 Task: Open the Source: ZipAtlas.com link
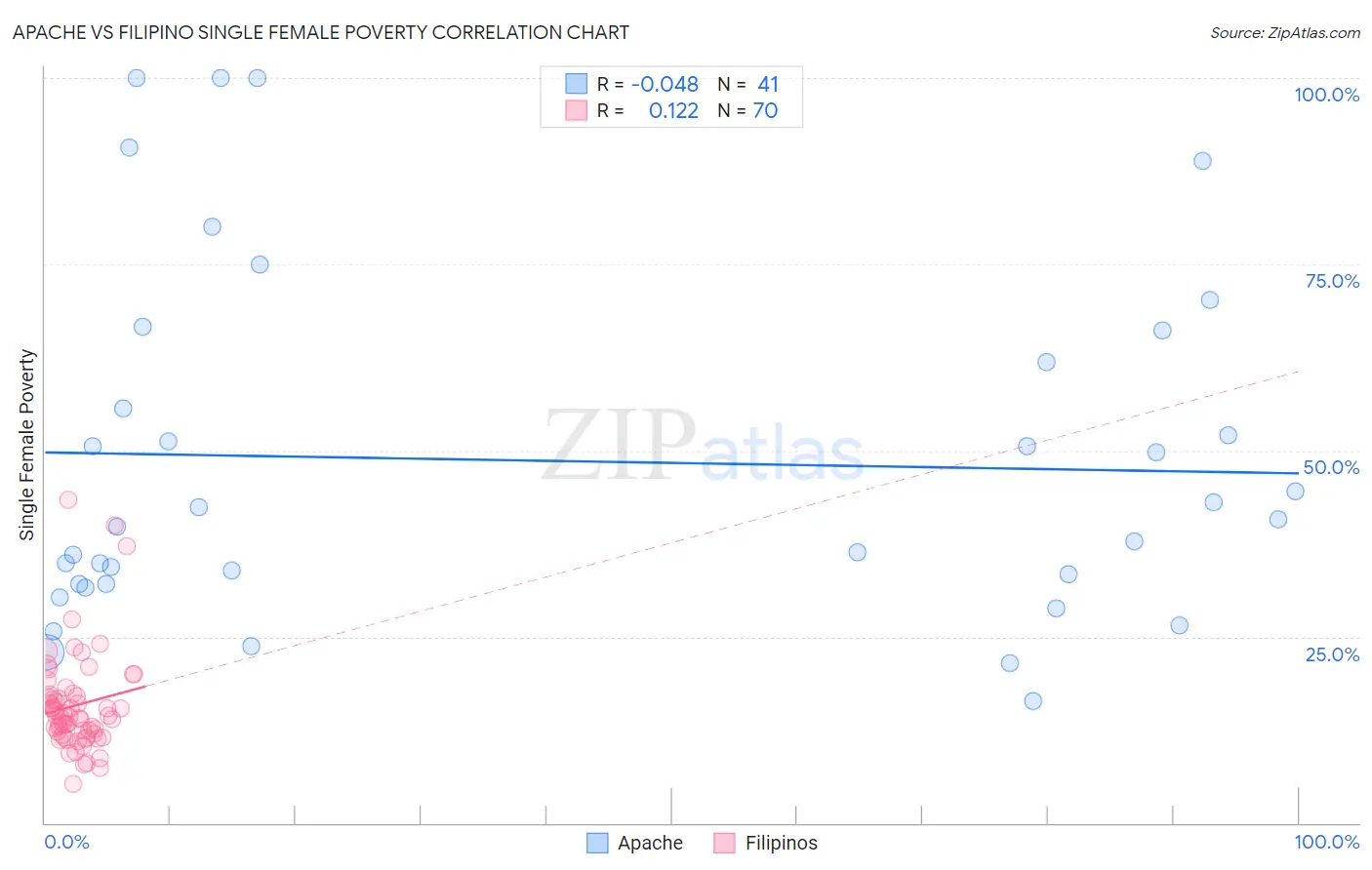1285,32
